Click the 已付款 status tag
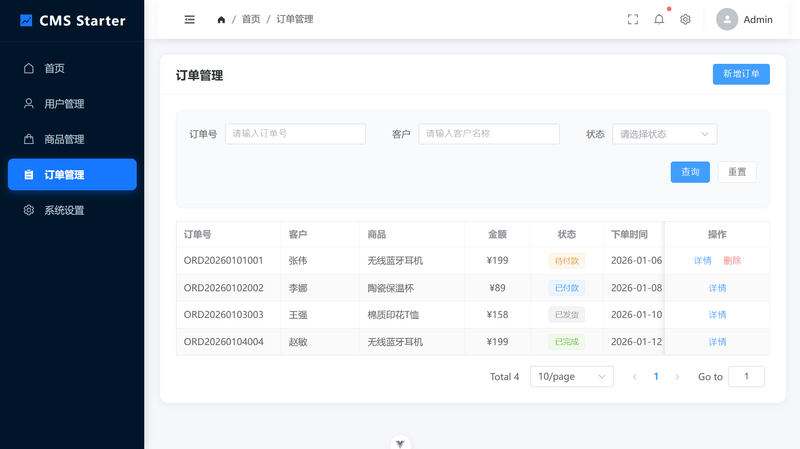This screenshot has height=449, width=800. 566,288
